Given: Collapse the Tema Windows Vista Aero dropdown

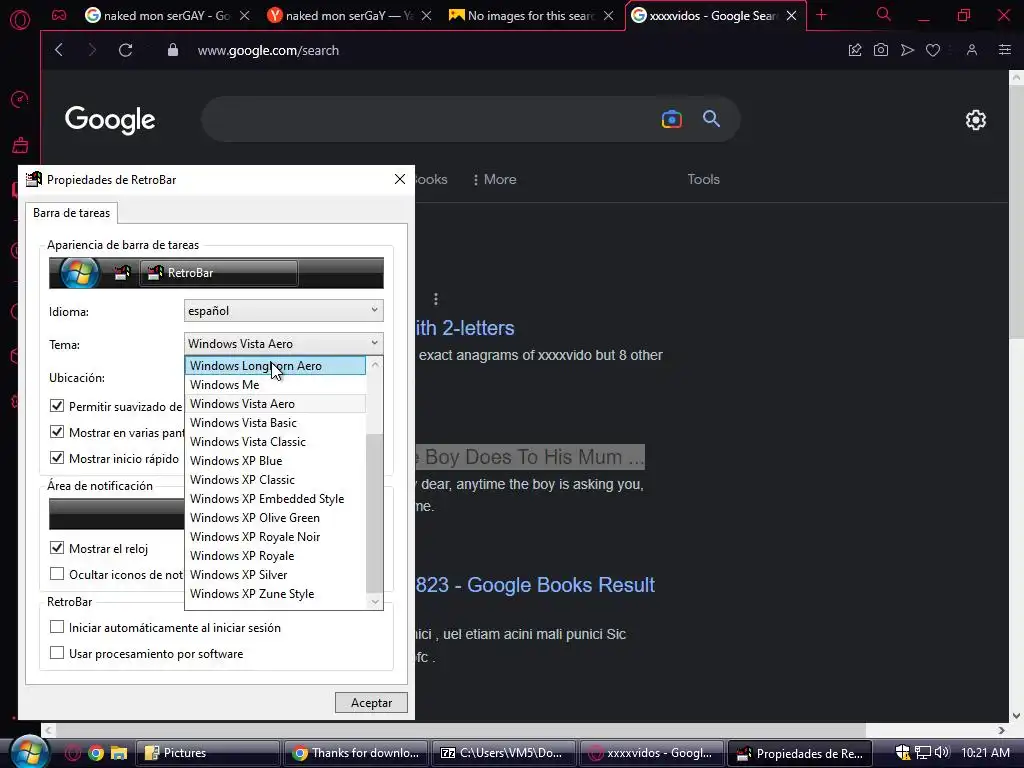Looking at the screenshot, I should pyautogui.click(x=283, y=344).
